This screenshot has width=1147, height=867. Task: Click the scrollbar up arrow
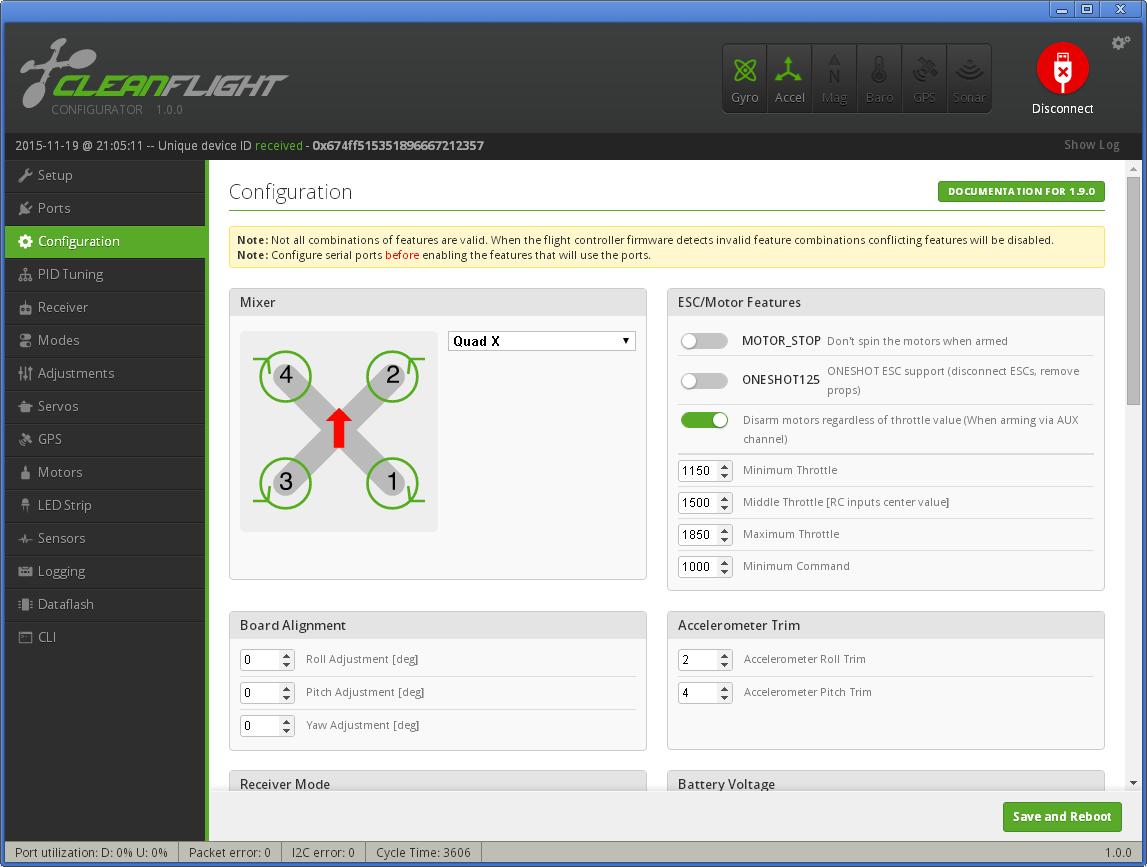coord(1133,169)
